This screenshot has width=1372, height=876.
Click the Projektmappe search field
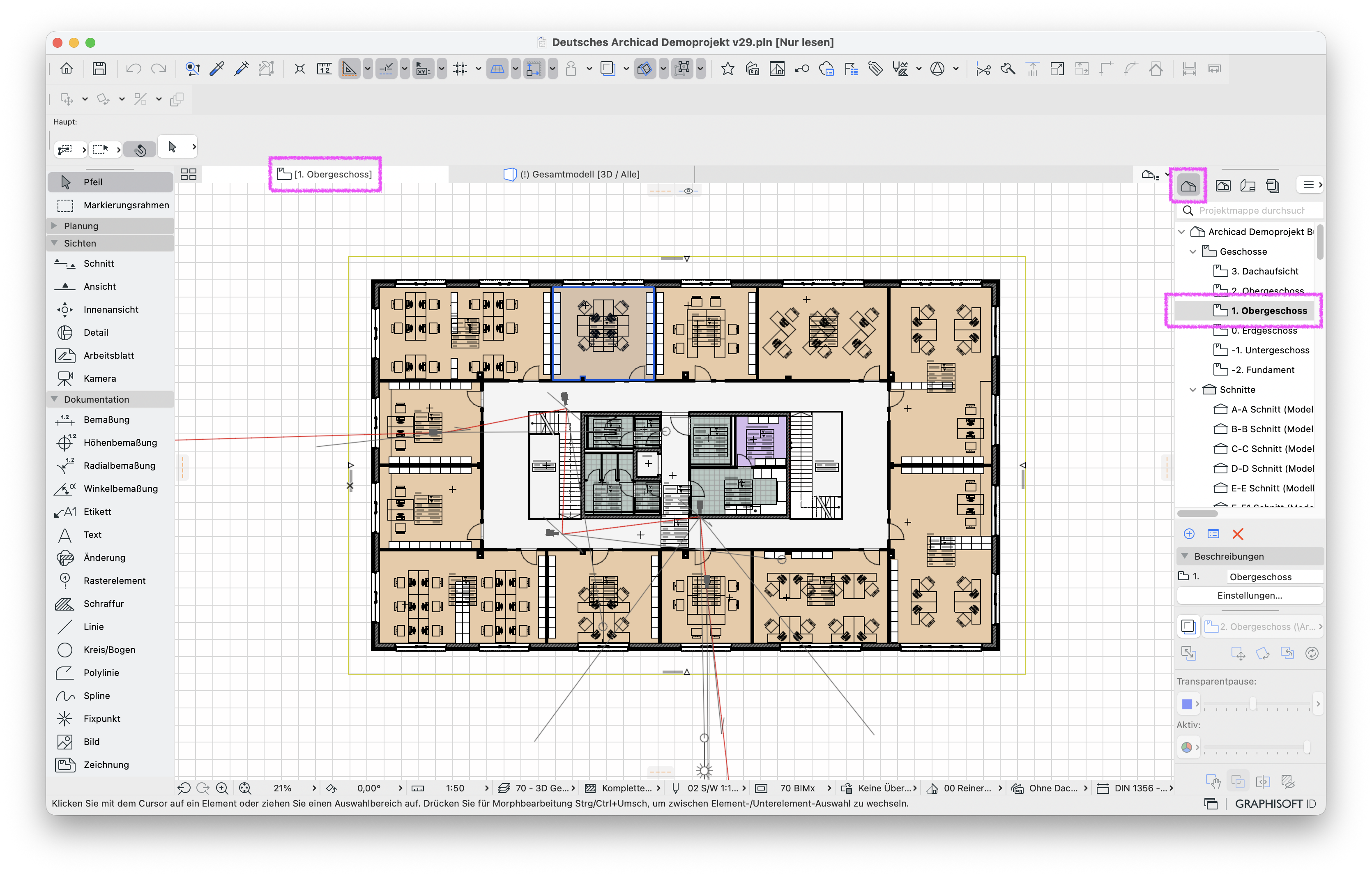pos(1251,211)
